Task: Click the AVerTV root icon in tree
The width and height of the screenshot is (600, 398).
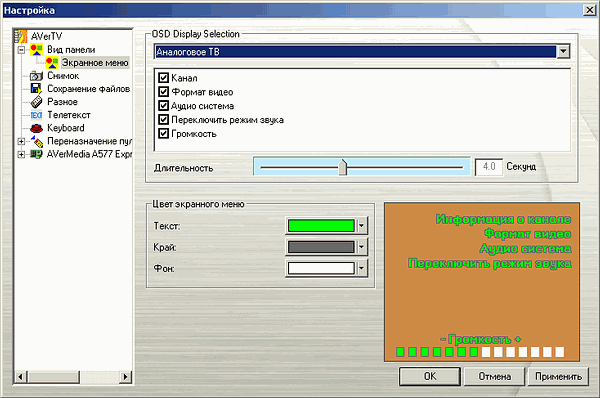Action: (x=21, y=36)
